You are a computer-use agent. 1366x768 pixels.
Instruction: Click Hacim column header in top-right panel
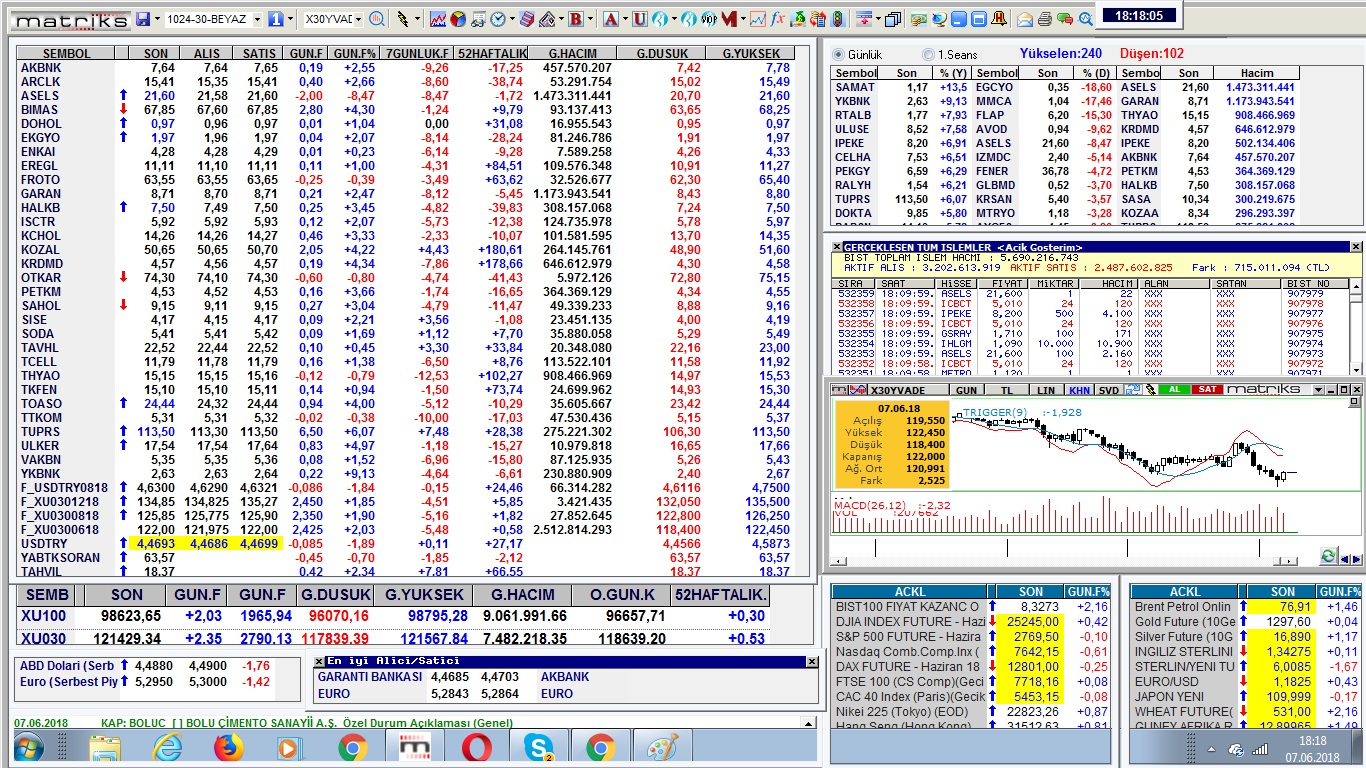tap(1257, 73)
